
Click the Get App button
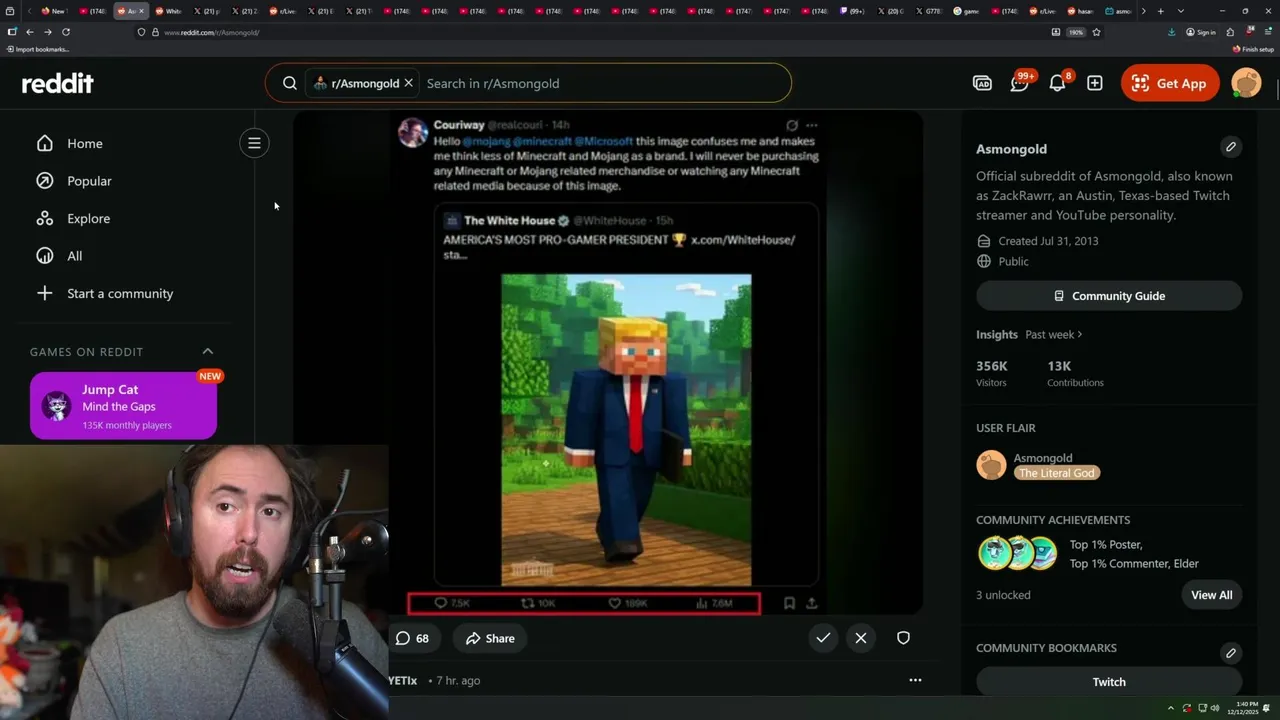[x=1170, y=83]
